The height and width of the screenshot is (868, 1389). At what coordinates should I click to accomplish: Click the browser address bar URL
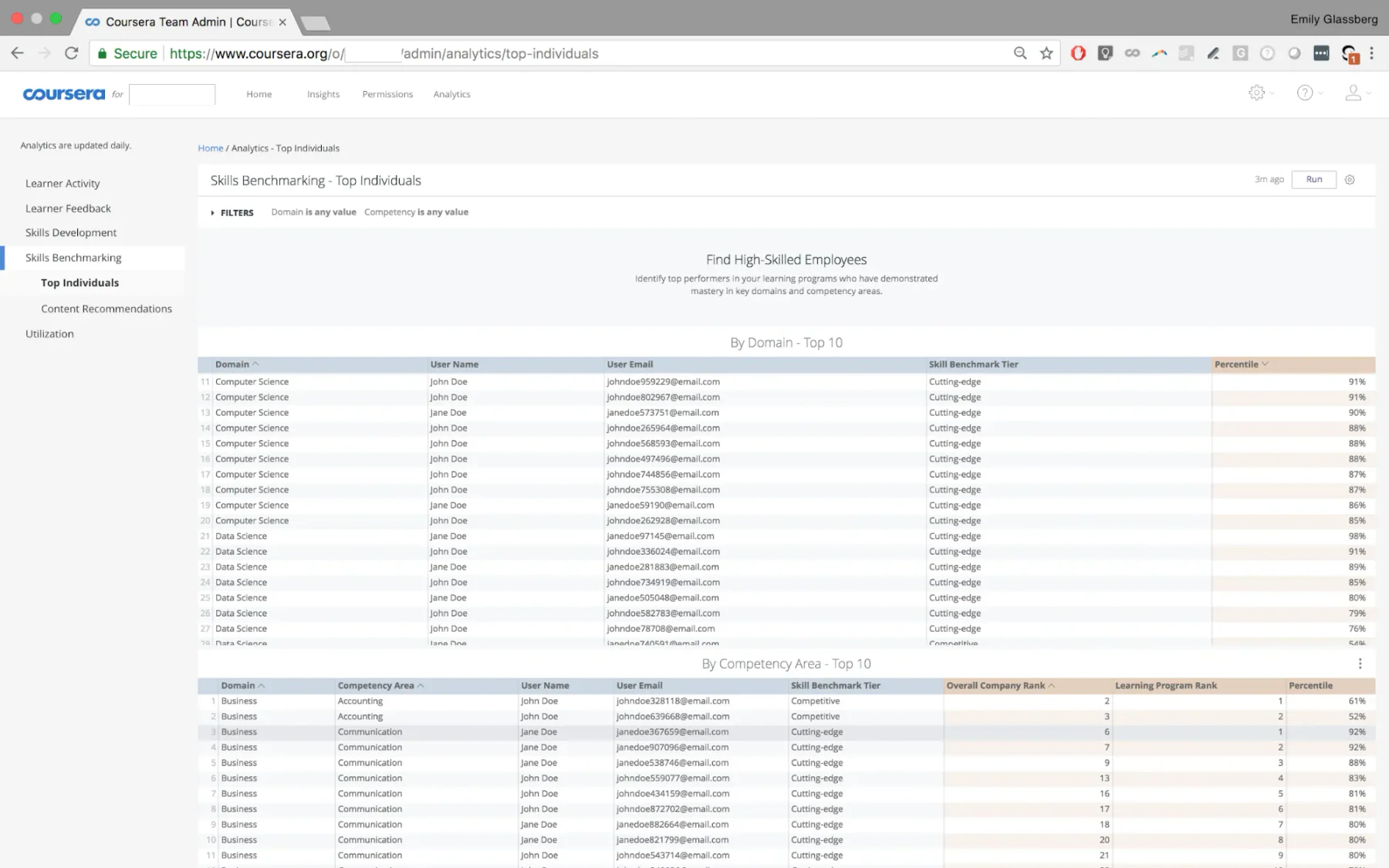coord(384,53)
